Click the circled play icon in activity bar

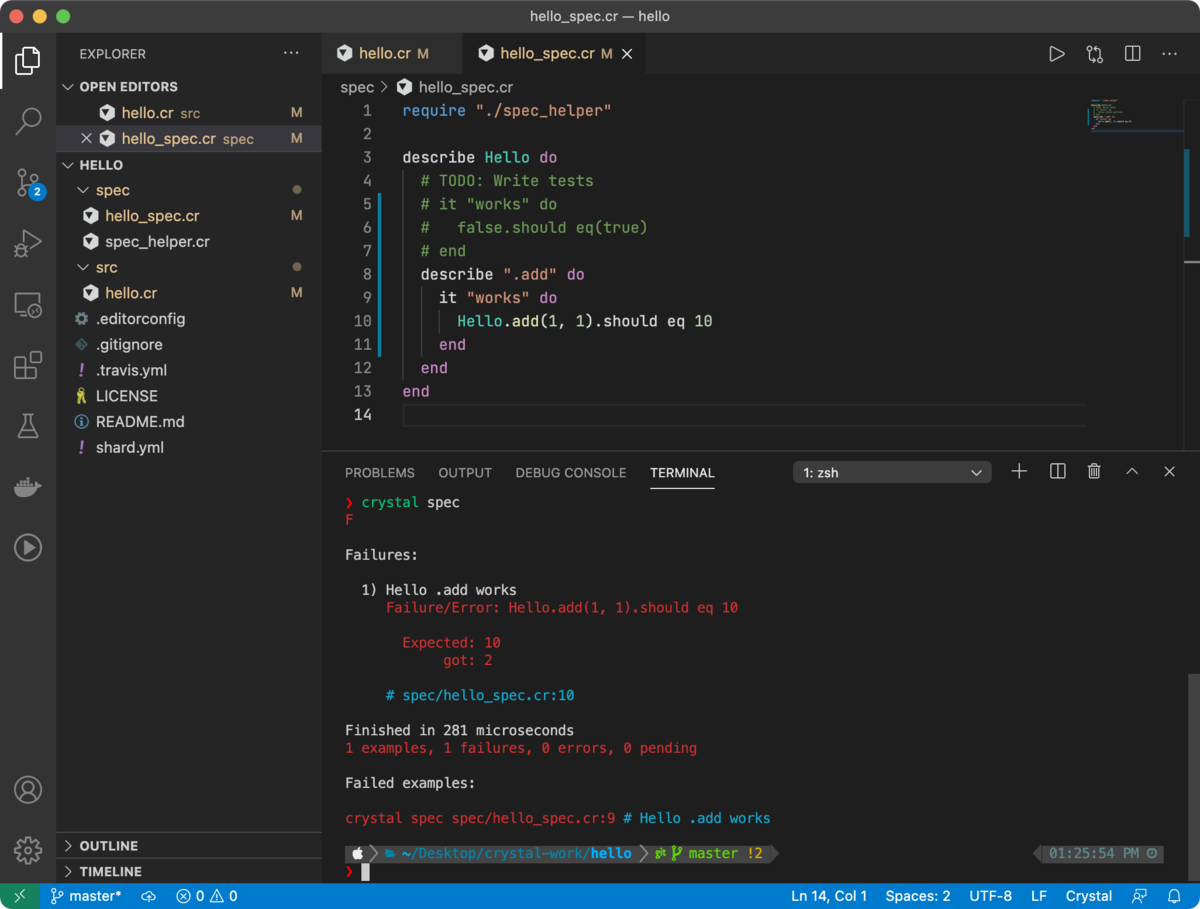28,547
